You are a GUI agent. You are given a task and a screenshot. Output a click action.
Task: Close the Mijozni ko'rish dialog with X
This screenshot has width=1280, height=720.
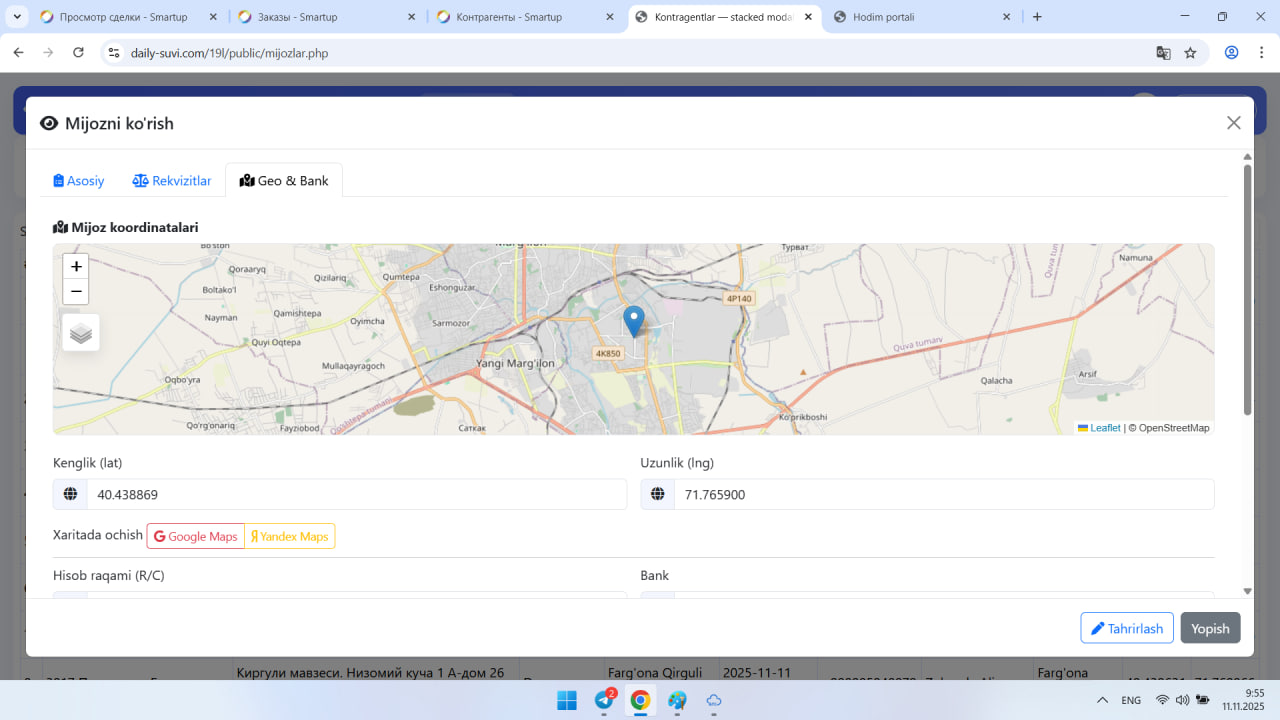pyautogui.click(x=1233, y=123)
